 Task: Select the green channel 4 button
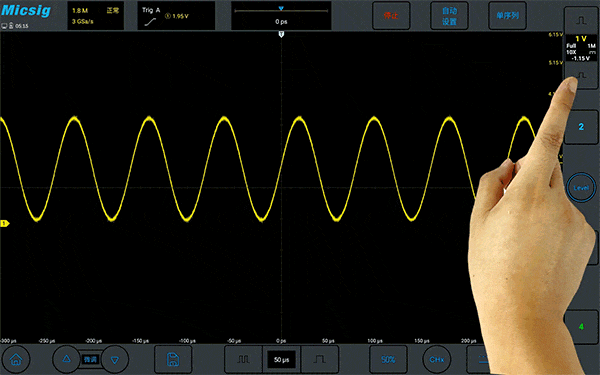pos(581,326)
